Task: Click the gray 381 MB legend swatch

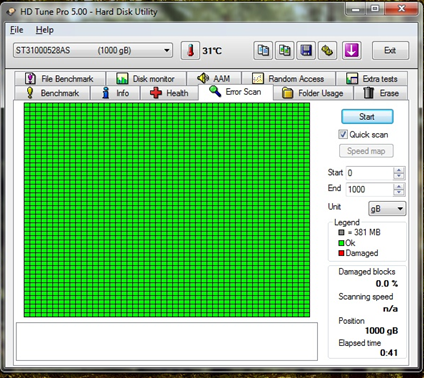Action: click(x=341, y=232)
